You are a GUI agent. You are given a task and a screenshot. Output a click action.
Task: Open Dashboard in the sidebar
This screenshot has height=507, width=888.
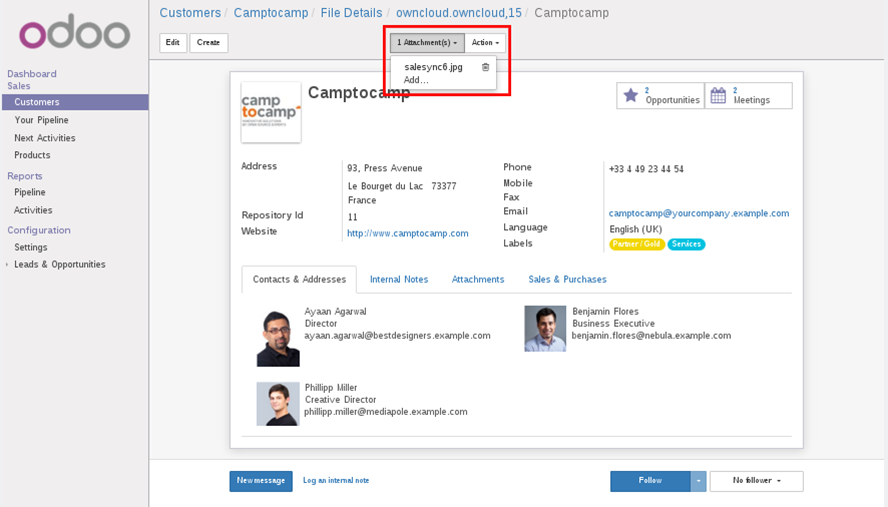click(32, 74)
